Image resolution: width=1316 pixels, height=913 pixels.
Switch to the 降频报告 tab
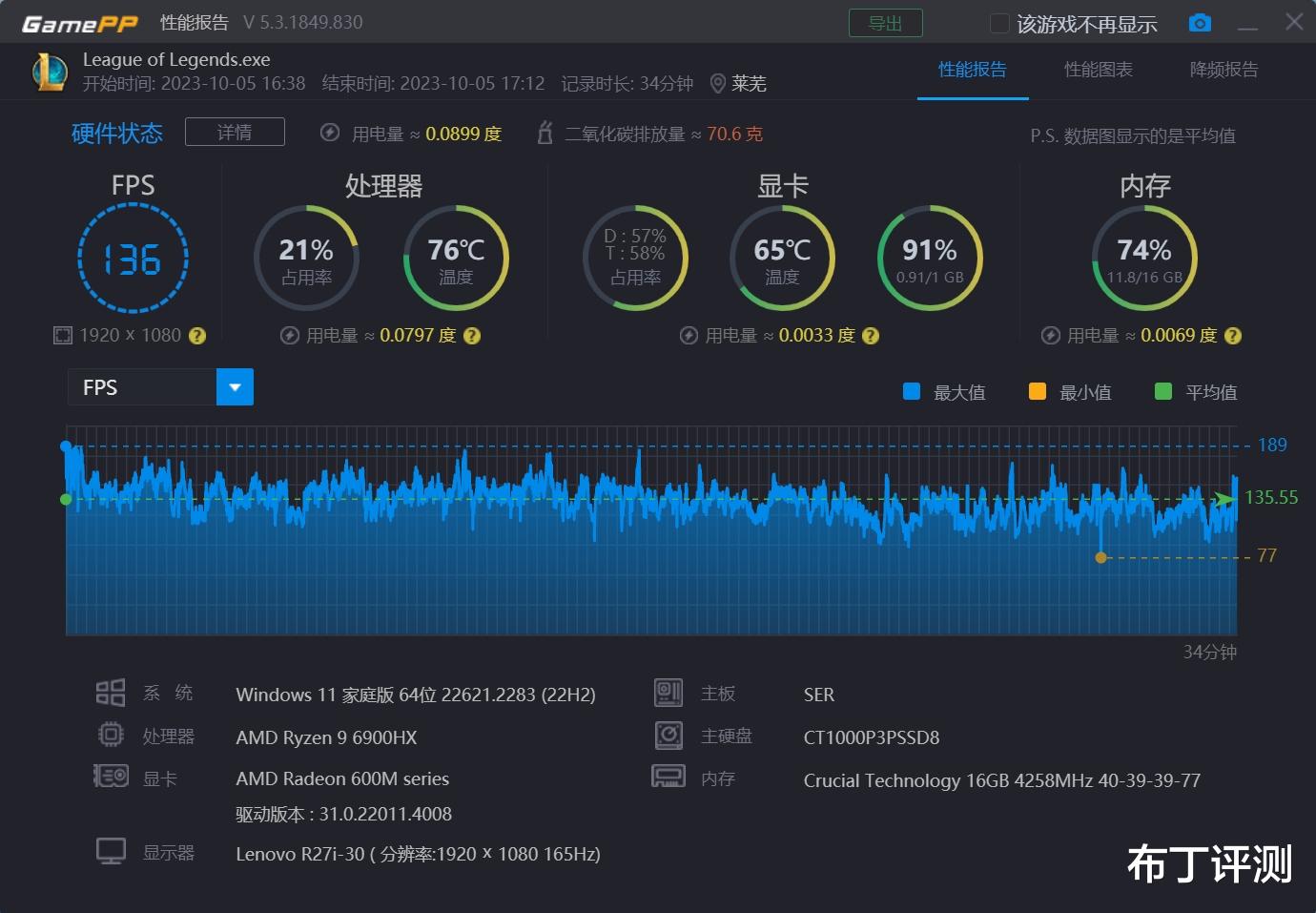[x=1224, y=70]
